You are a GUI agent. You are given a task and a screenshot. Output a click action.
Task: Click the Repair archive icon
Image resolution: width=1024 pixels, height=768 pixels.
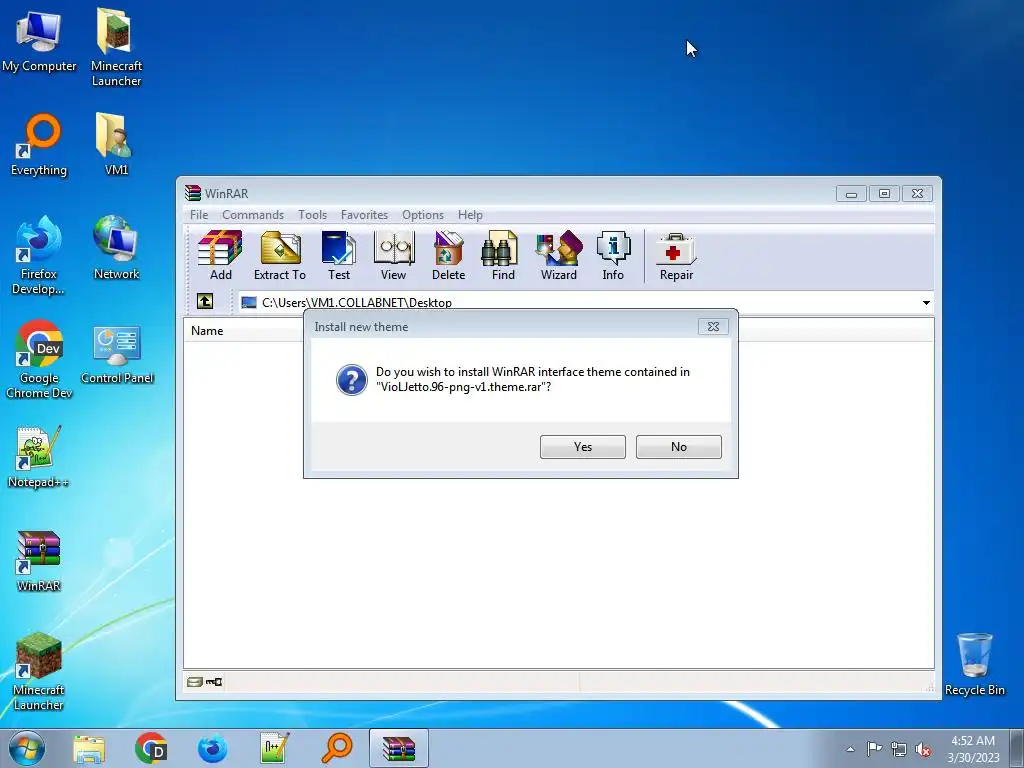(x=676, y=255)
